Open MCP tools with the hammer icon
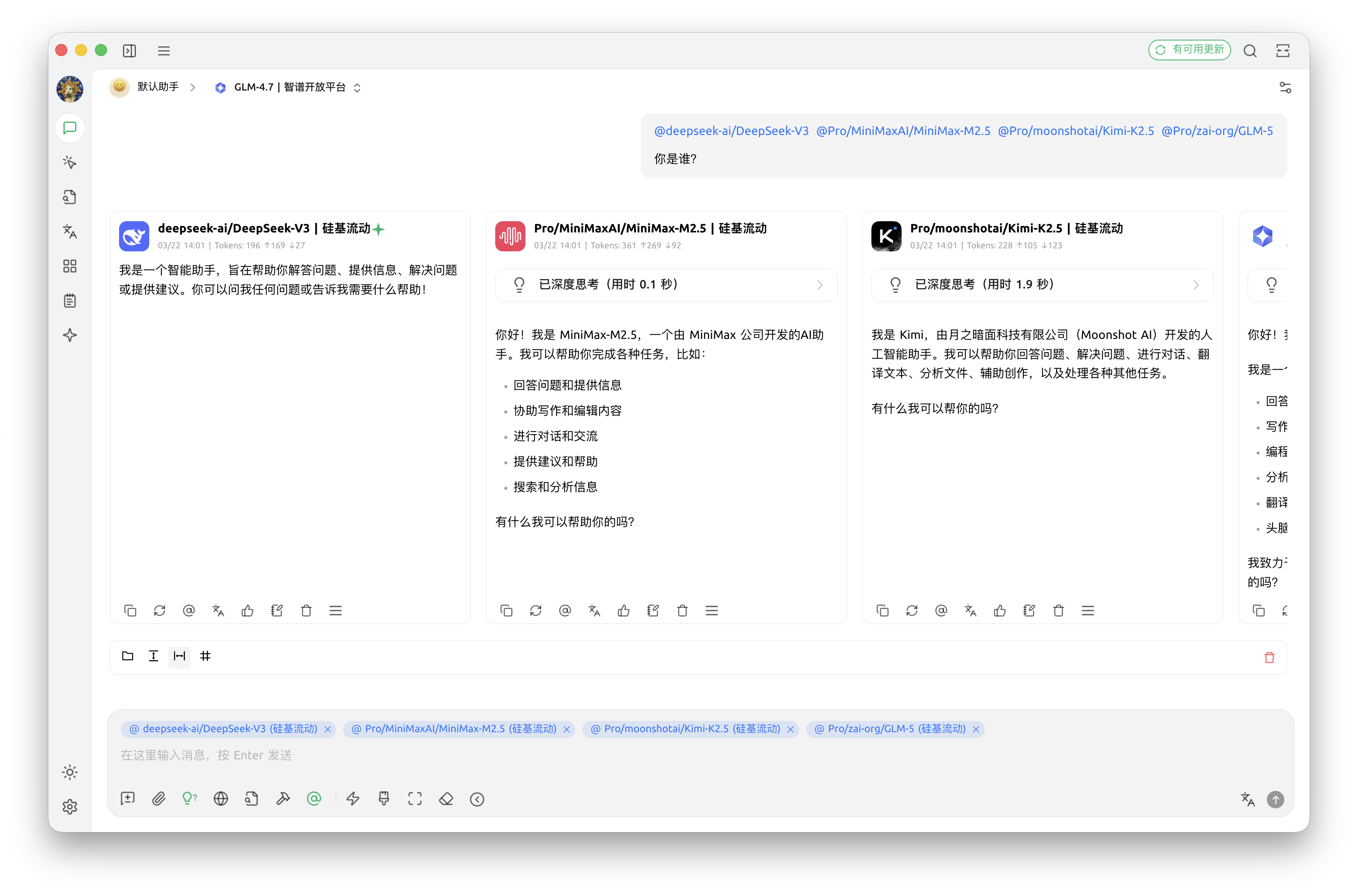This screenshot has width=1358, height=896. pyautogui.click(x=283, y=798)
